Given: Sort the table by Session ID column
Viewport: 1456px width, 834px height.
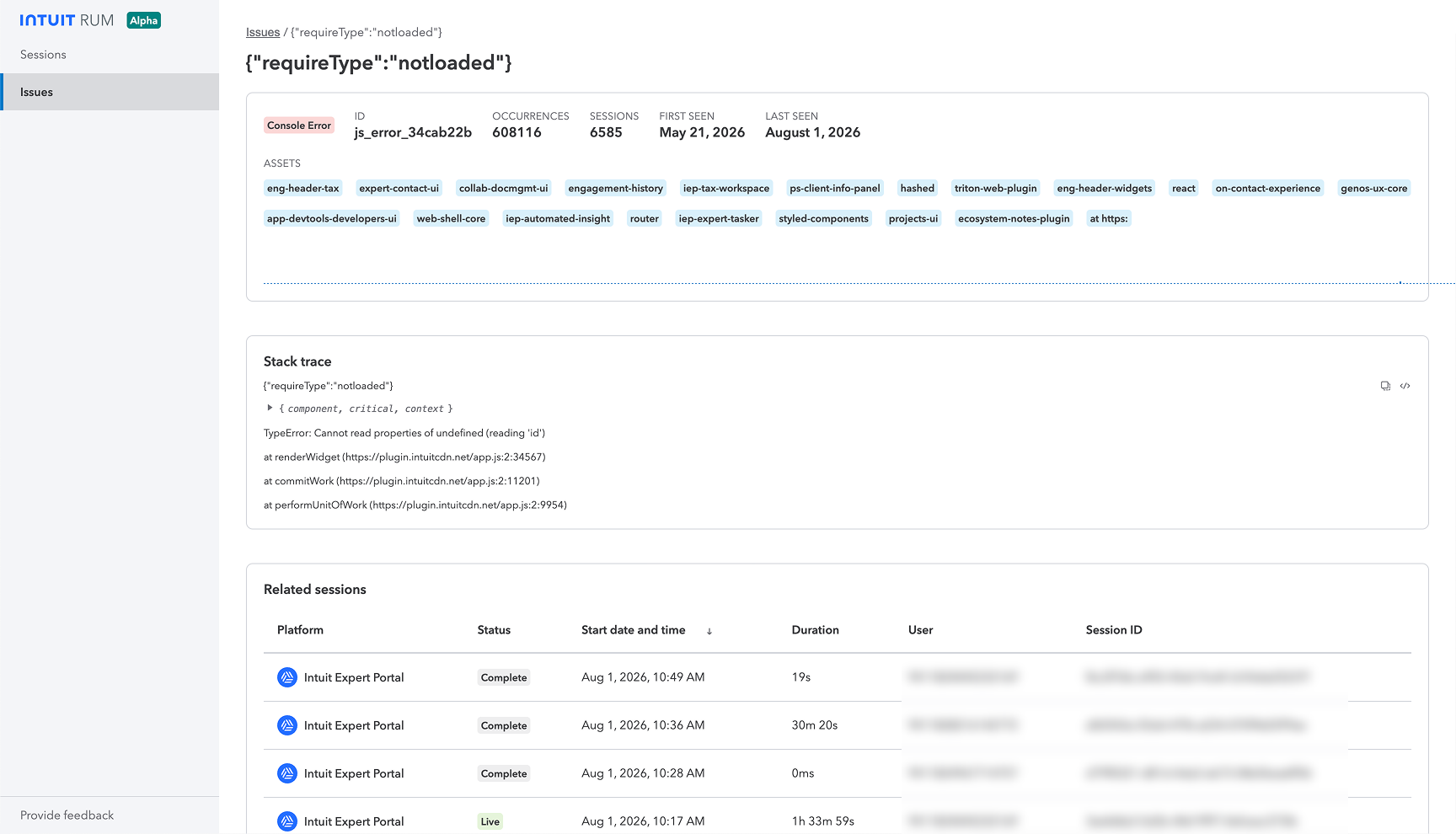Looking at the screenshot, I should pos(1114,630).
